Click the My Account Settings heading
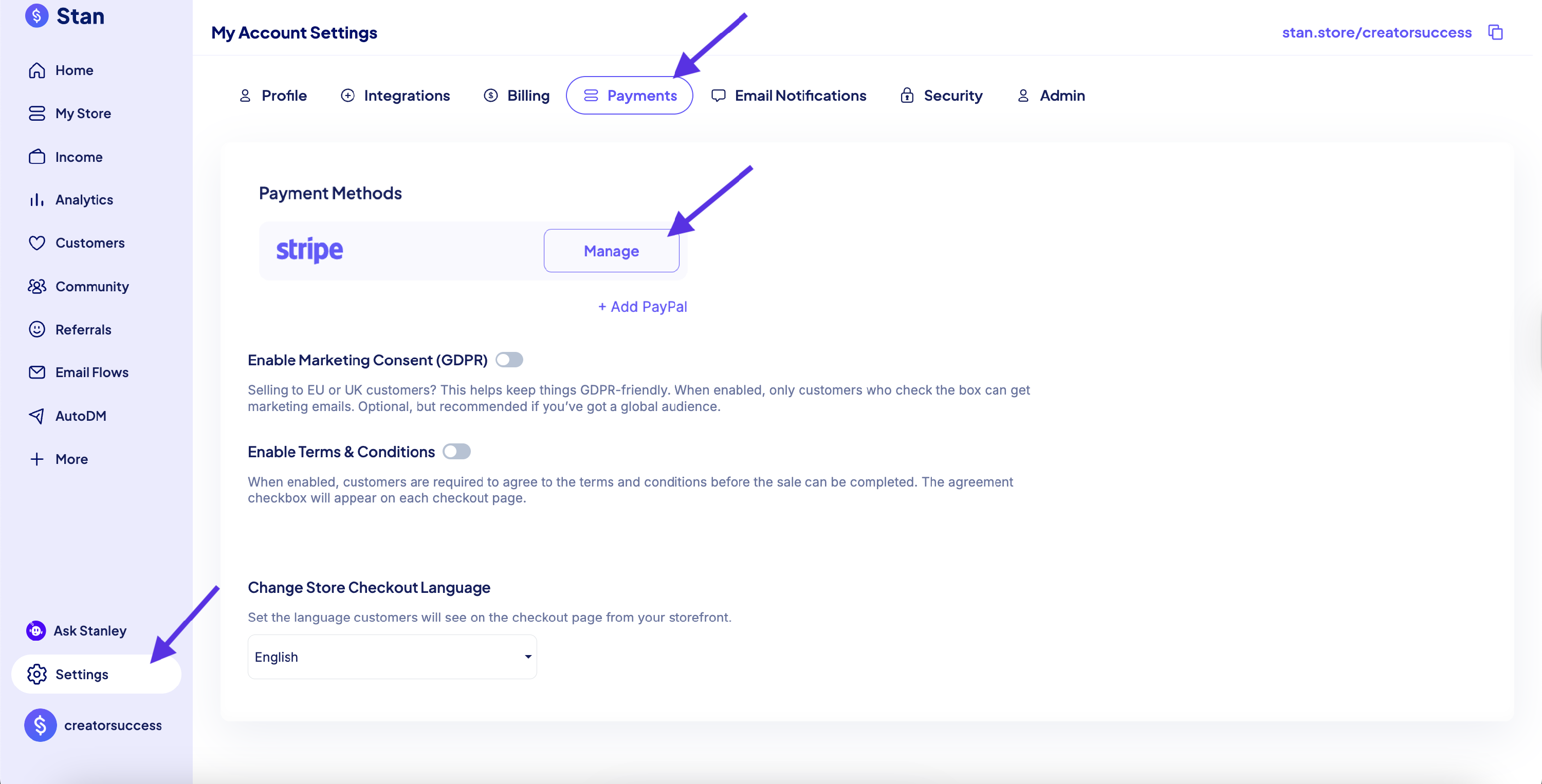The width and height of the screenshot is (1542, 784). pos(294,32)
